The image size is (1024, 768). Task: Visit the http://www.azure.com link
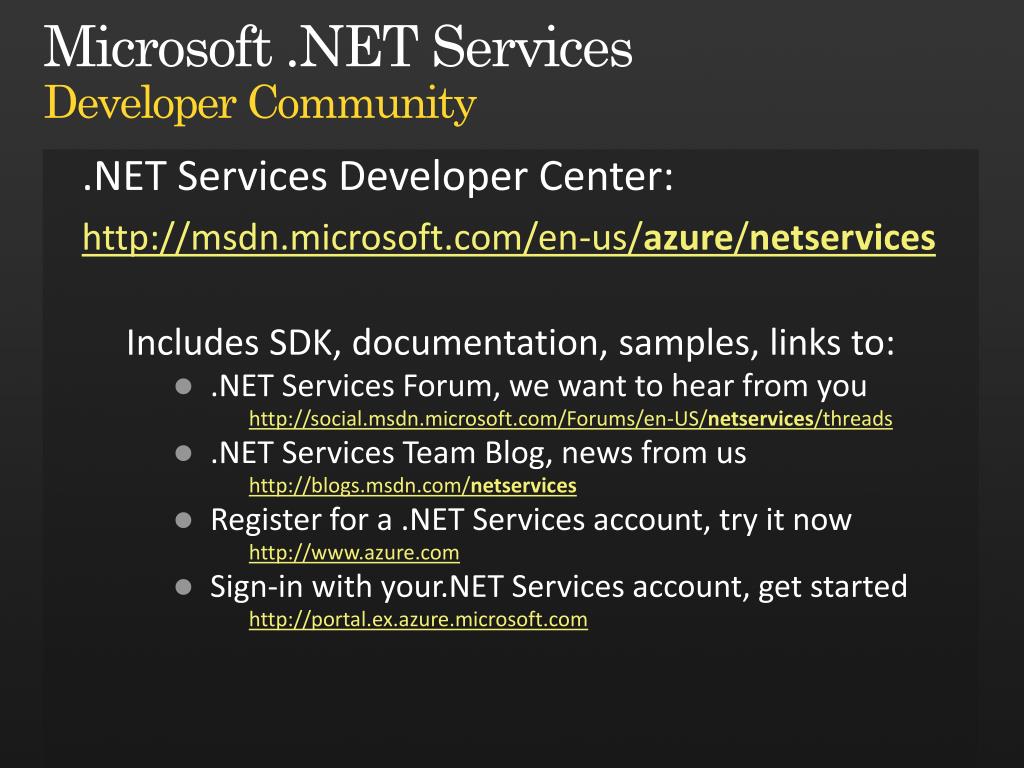(354, 552)
